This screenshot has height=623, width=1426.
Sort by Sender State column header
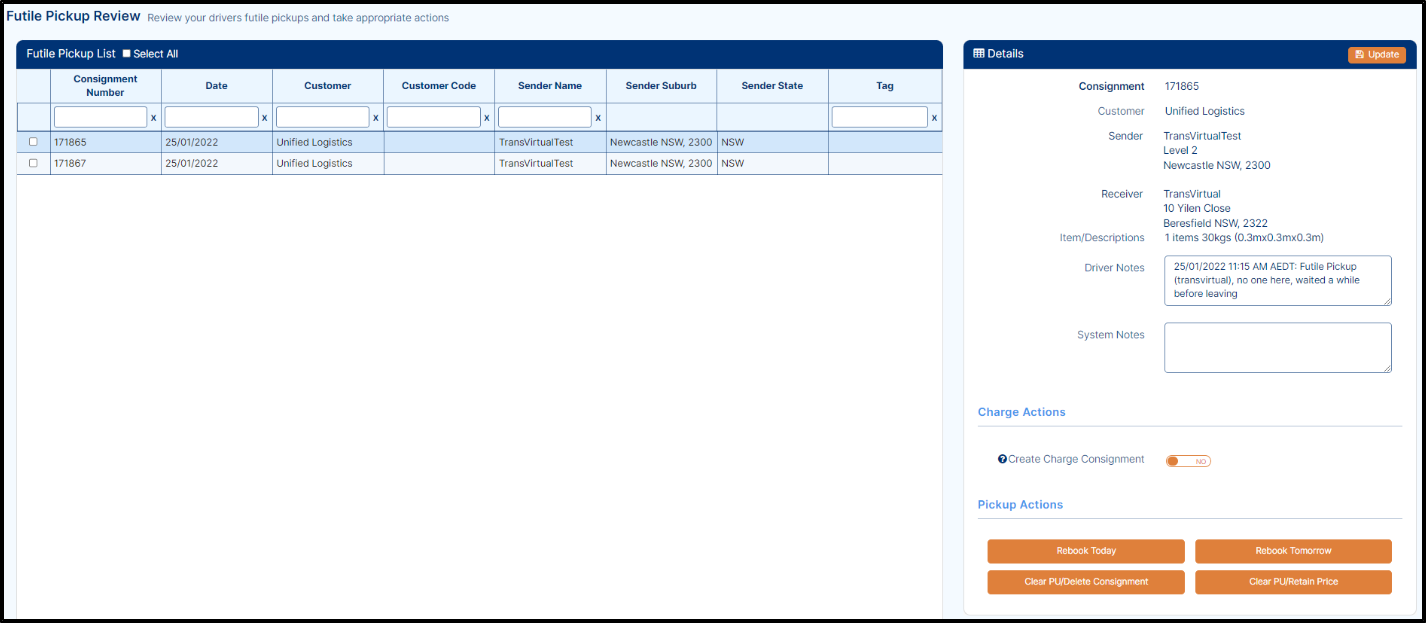(x=772, y=86)
